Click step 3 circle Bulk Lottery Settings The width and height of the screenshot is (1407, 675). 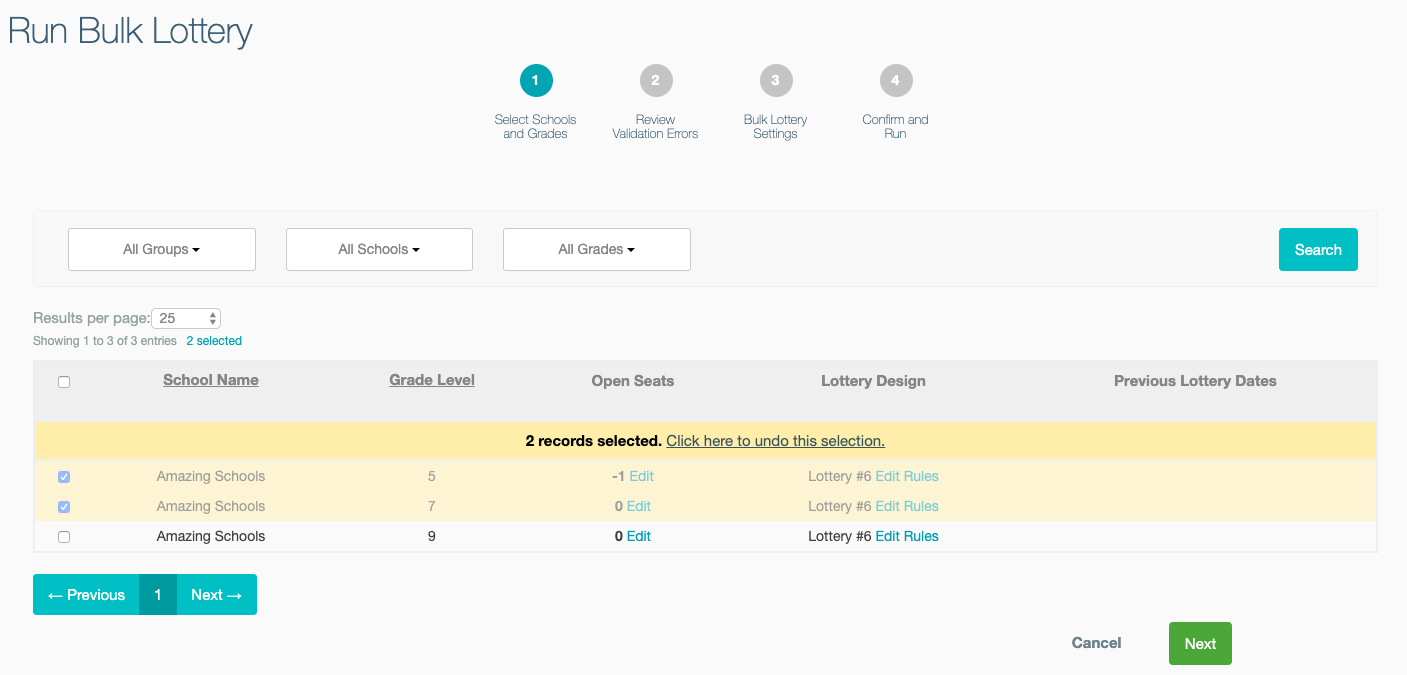776,81
